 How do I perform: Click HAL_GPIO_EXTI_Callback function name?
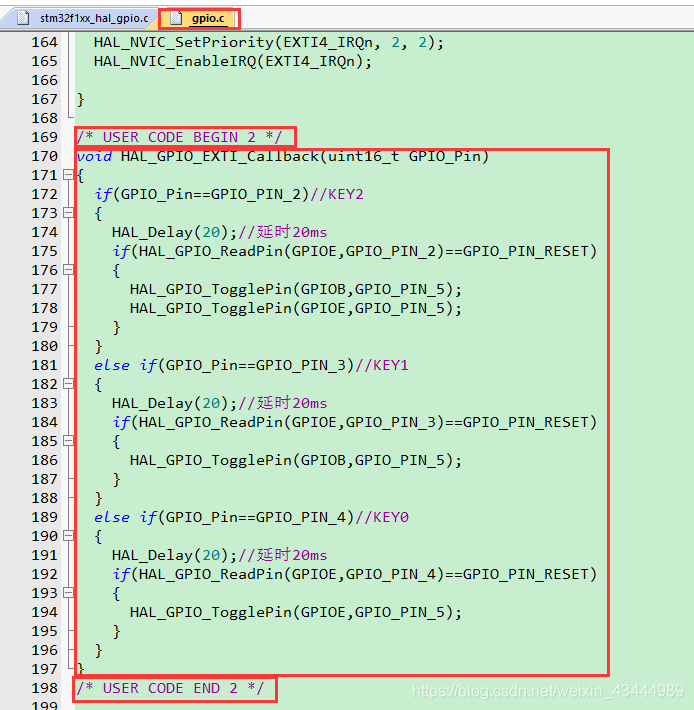pyautogui.click(x=220, y=157)
